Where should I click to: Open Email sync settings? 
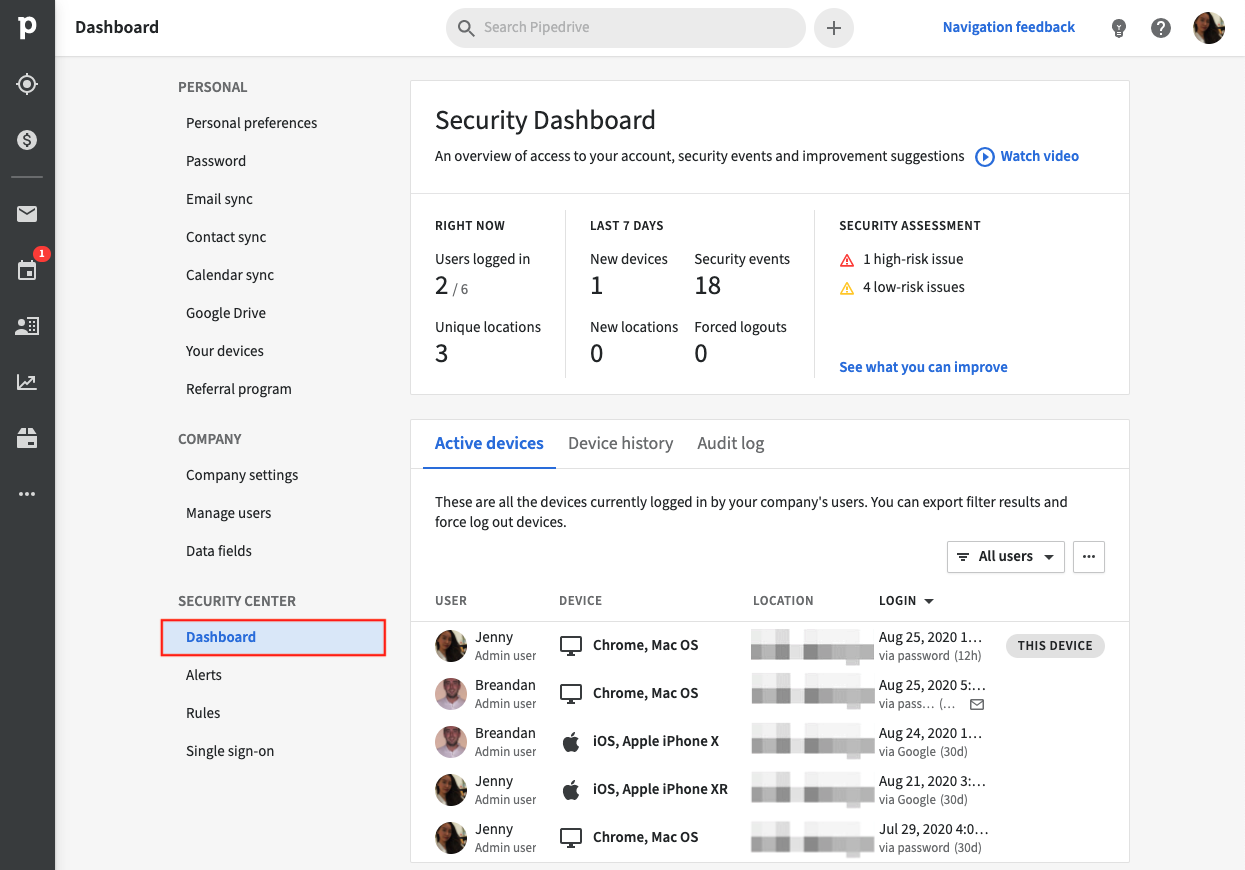point(219,199)
